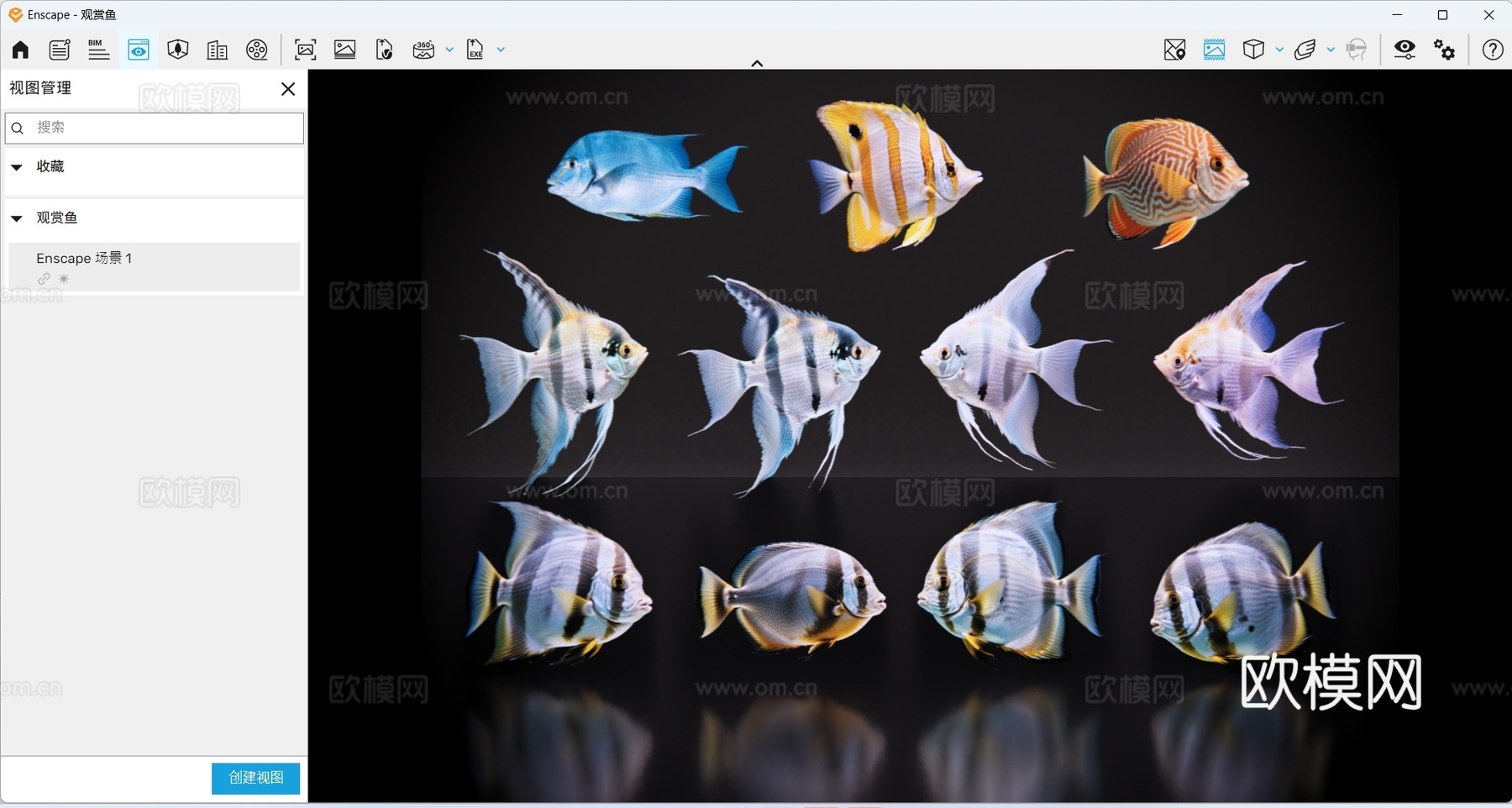Open the 360° export dropdown arrow
Screen dimensions: 1512x808
point(450,50)
